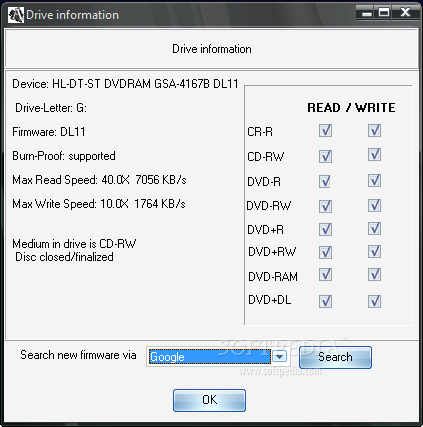Click the CD-RW format label
This screenshot has width=423, height=427.
(266, 157)
